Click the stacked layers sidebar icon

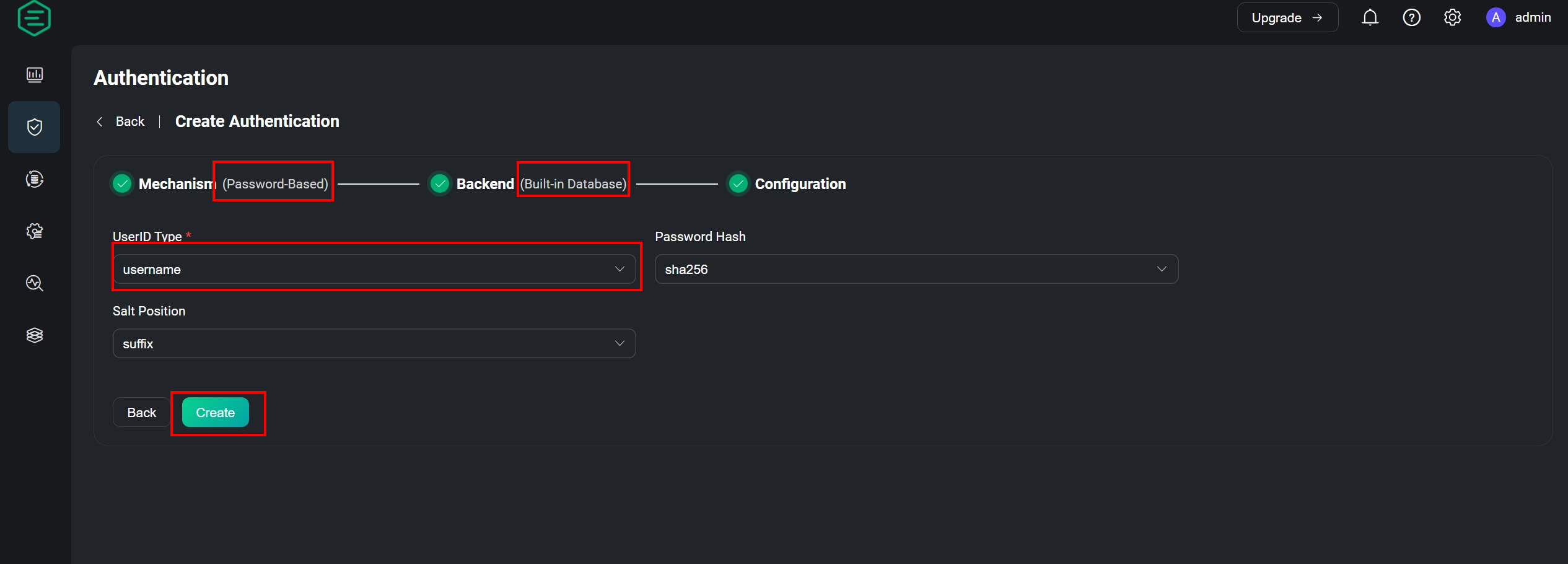coord(35,335)
